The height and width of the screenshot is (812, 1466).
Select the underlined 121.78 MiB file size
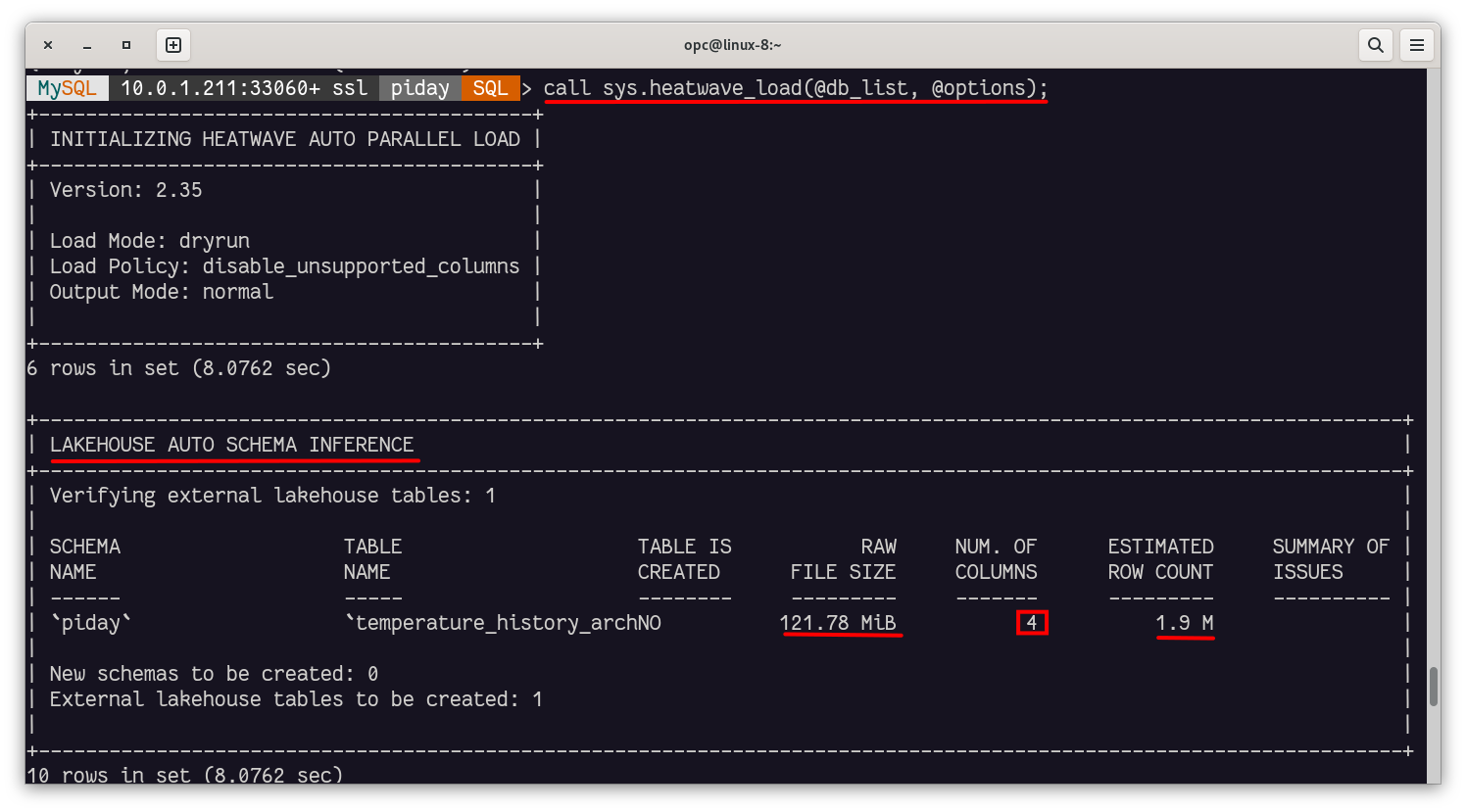coord(840,622)
